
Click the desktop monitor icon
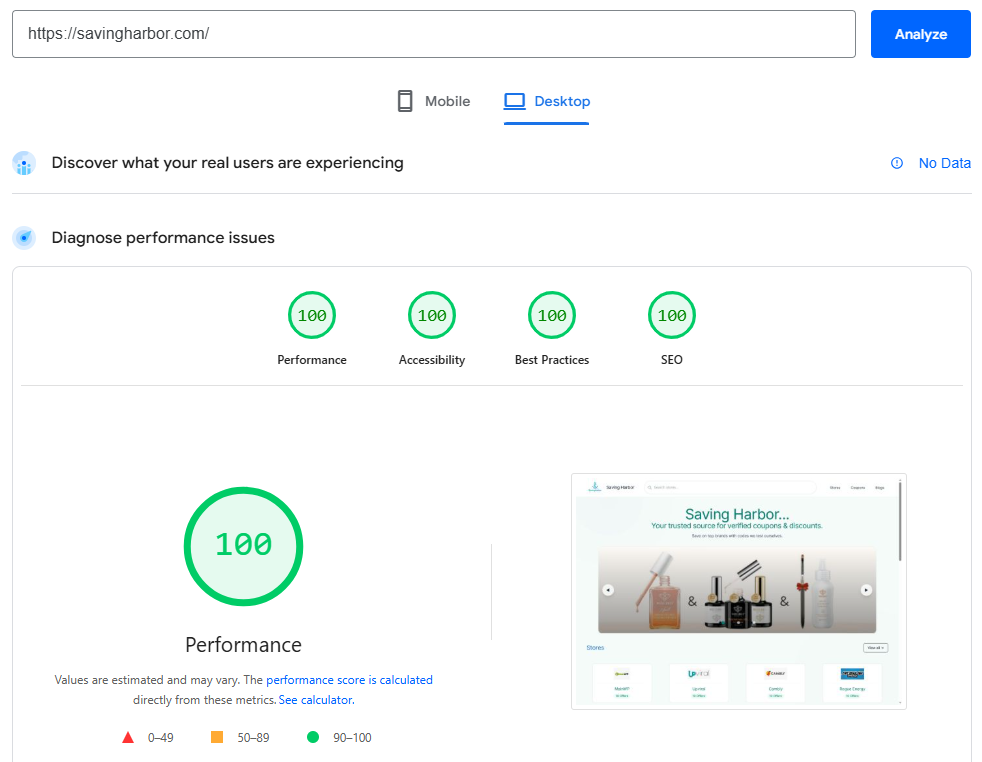pos(515,101)
